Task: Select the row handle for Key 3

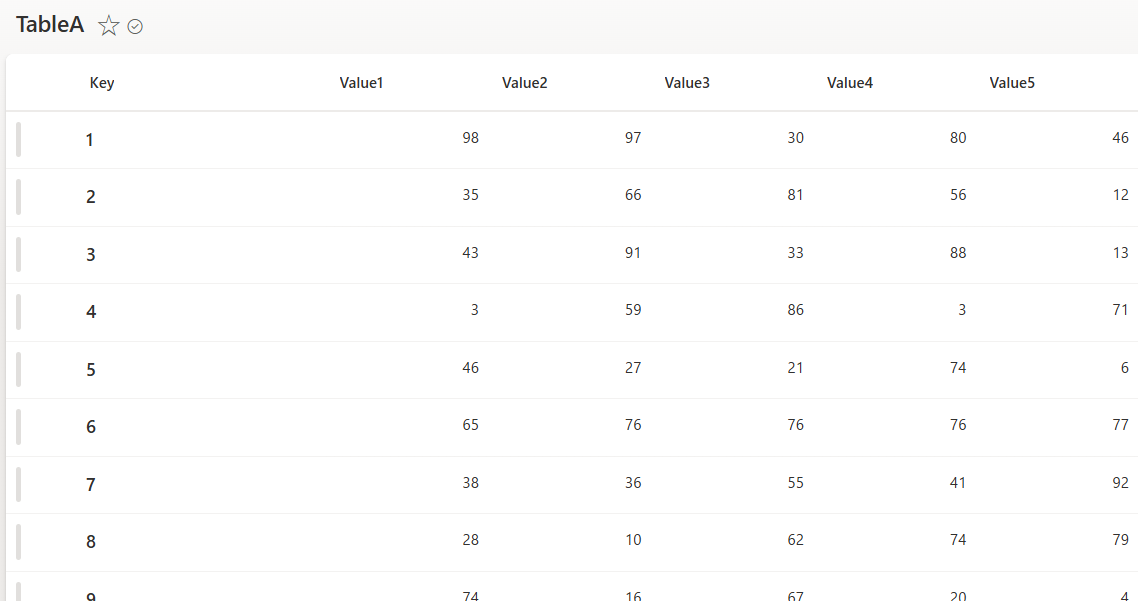Action: (x=18, y=254)
